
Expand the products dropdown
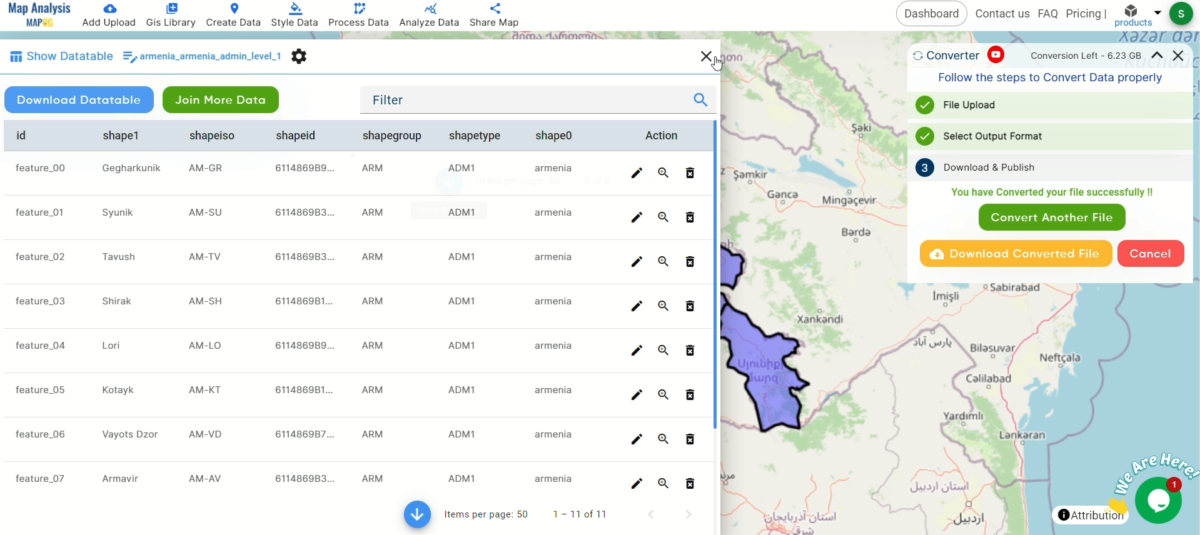(x=1157, y=13)
